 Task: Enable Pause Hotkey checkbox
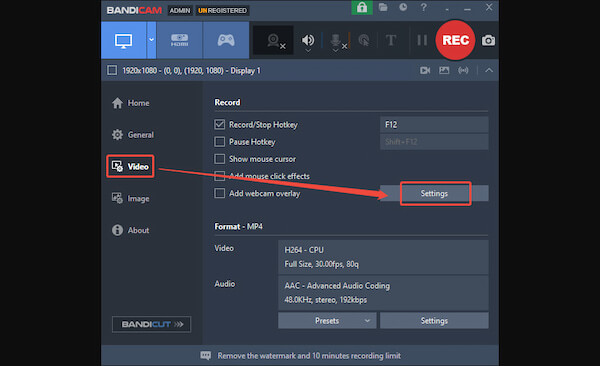tap(220, 142)
